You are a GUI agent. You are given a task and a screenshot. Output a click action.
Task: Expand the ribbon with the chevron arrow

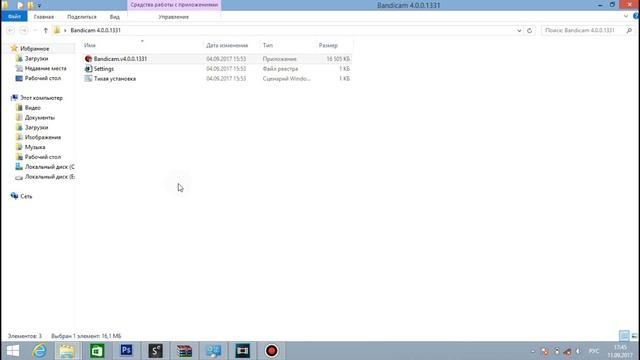tap(626, 16)
